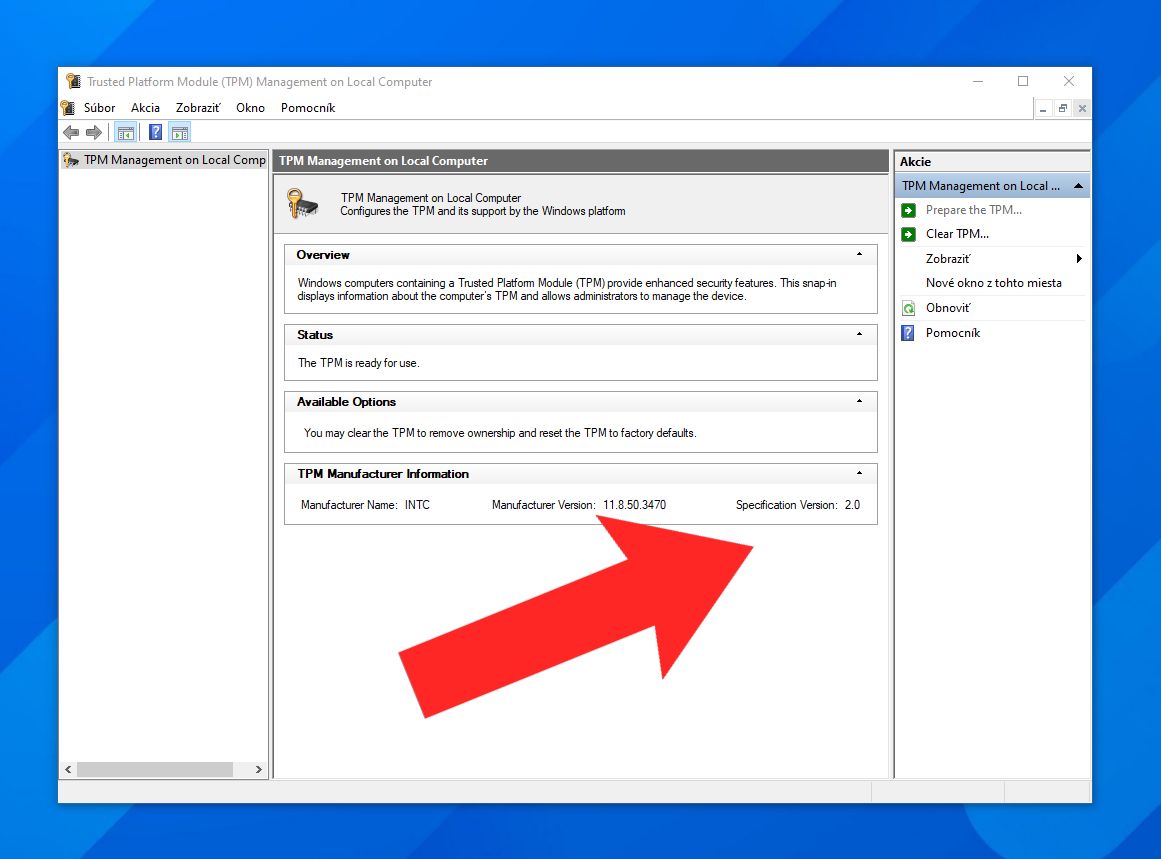Click 'The TPM is ready for use.' status text

358,363
